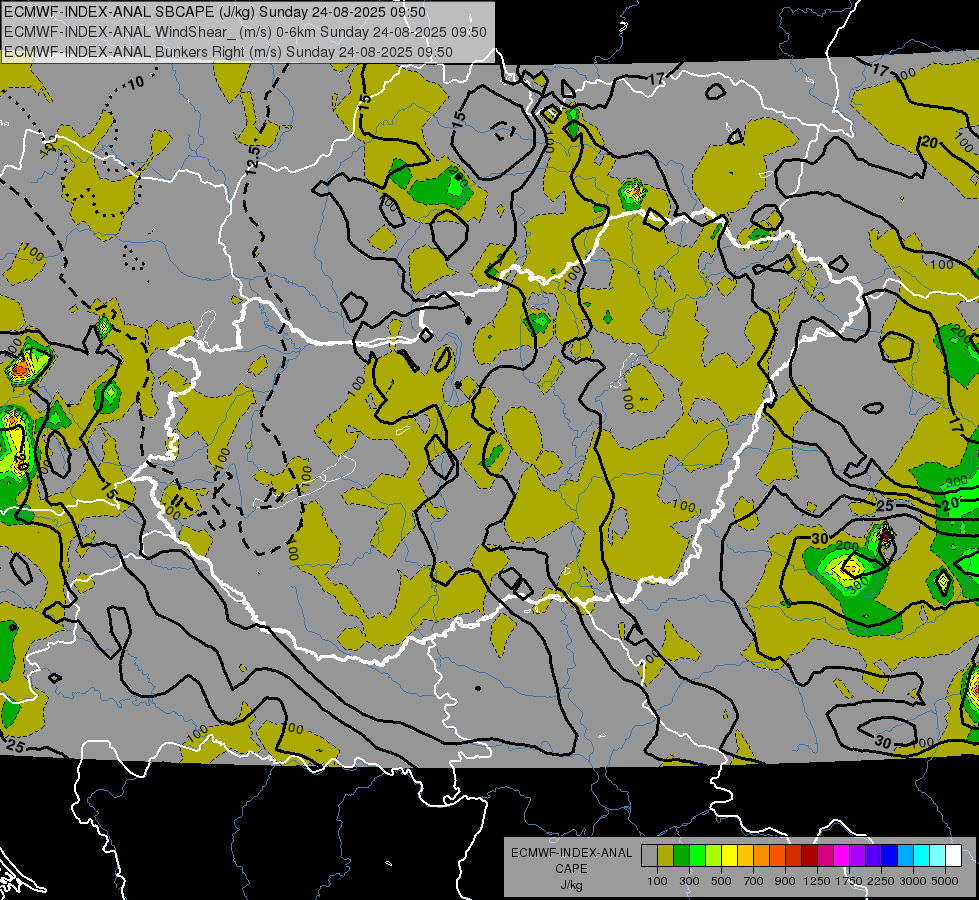This screenshot has width=979, height=900.
Task: Click the pure blue swatch in the CAPE legend
Action: [x=890, y=856]
